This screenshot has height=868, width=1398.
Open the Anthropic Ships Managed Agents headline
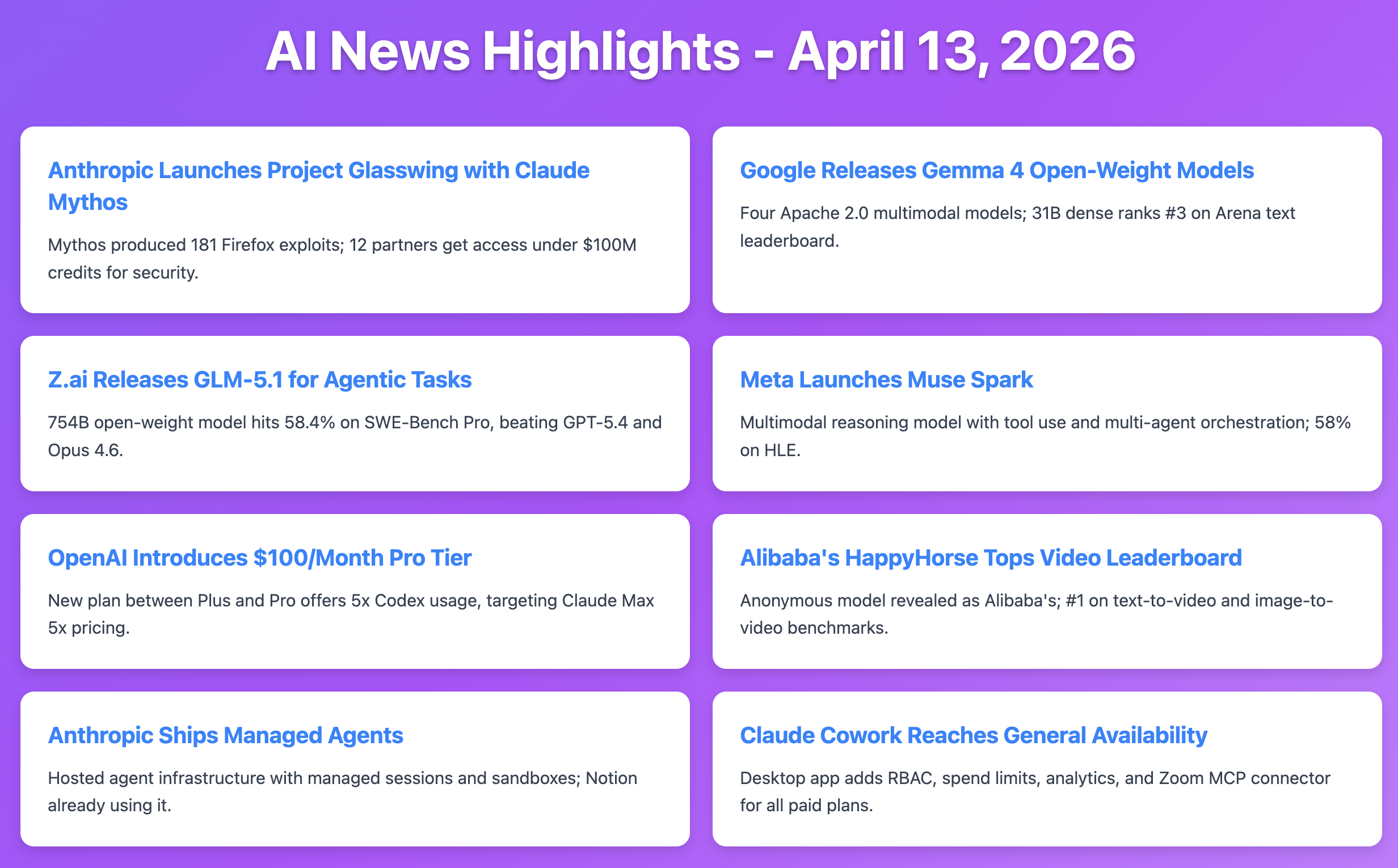226,735
